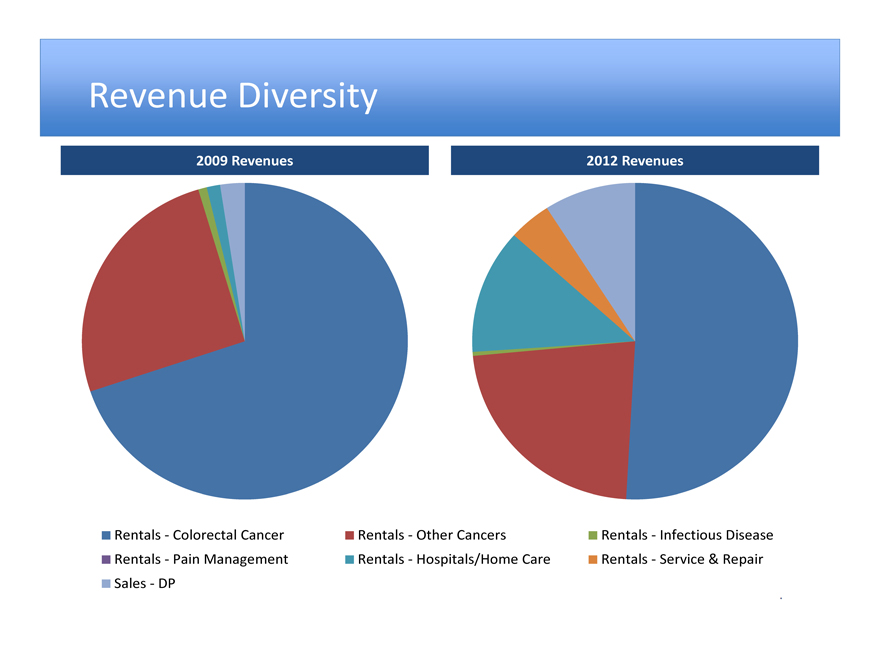Select the Sales - DP legend swatch

[x=107, y=583]
